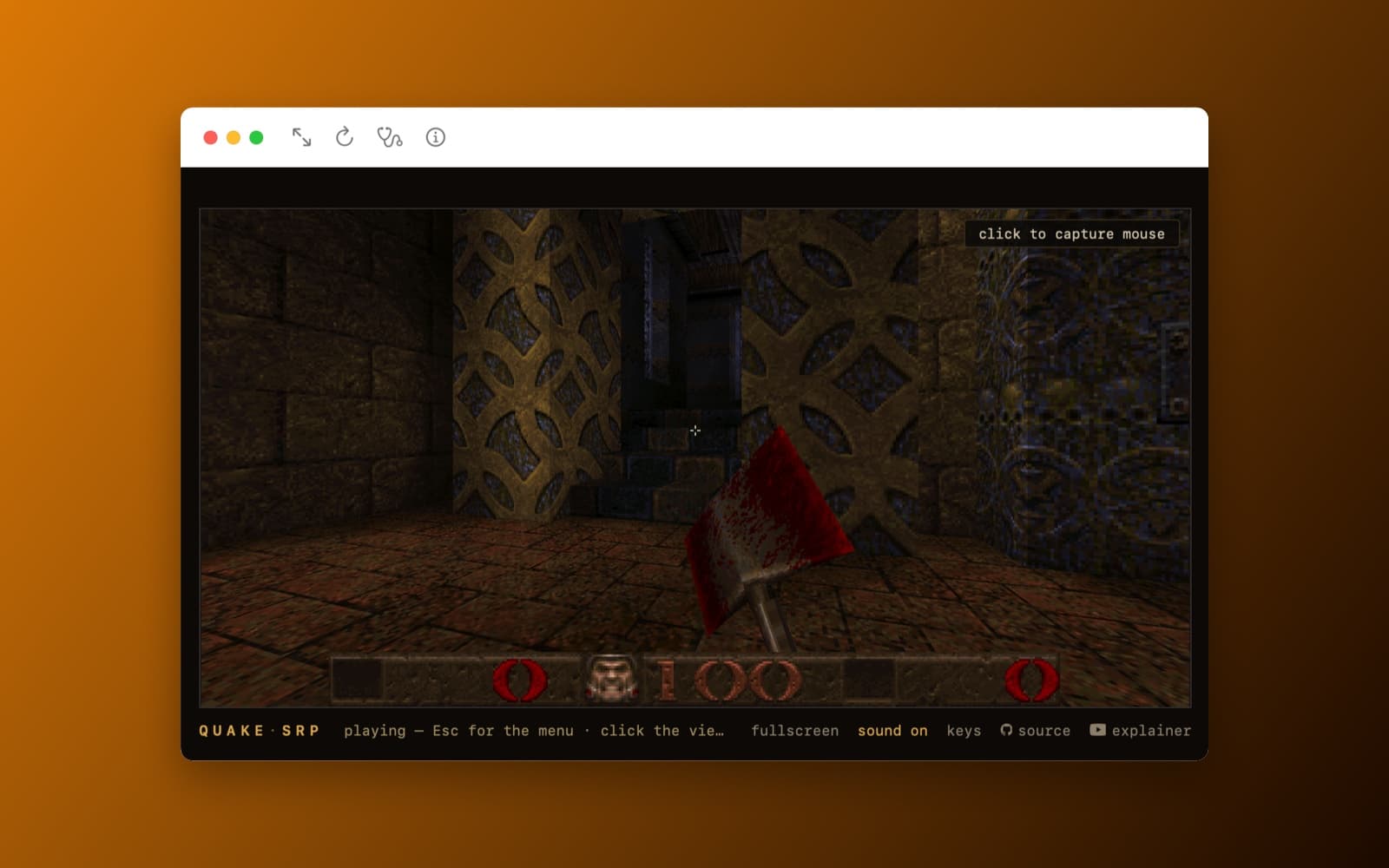Click the player face on the status bar
Screen dimensions: 1389x868
[x=613, y=679]
